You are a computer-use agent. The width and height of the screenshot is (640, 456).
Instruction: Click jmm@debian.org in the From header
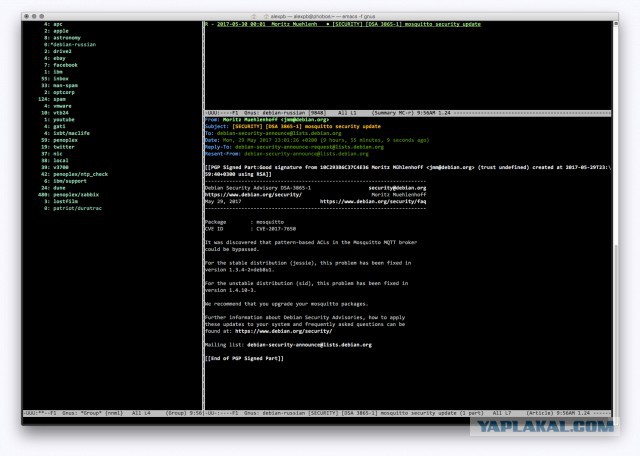coord(304,120)
